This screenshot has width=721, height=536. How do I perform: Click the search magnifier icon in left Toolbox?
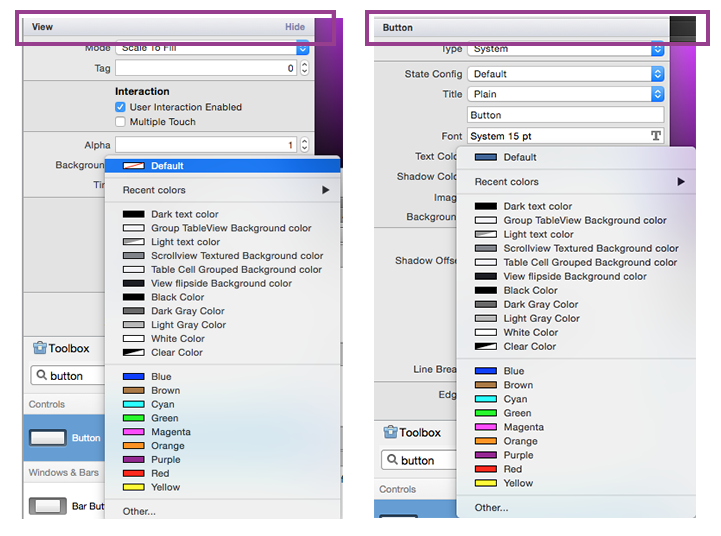point(41,376)
